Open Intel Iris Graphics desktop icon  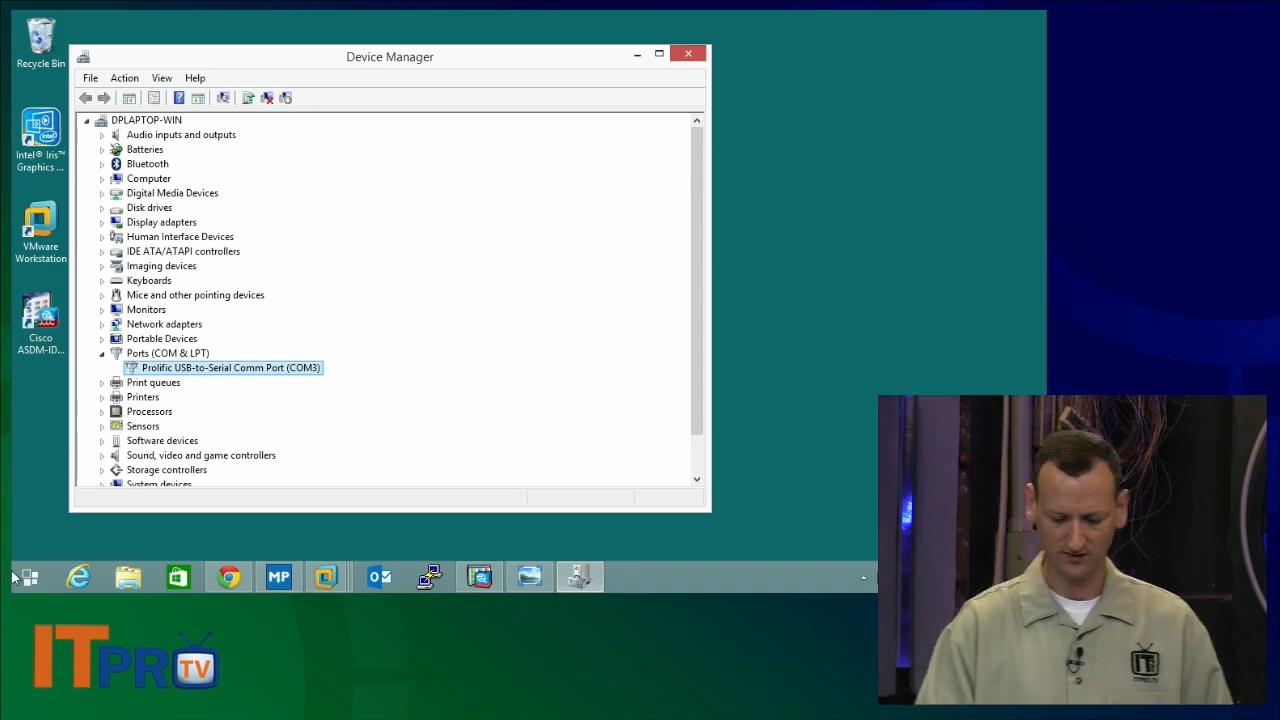point(41,140)
